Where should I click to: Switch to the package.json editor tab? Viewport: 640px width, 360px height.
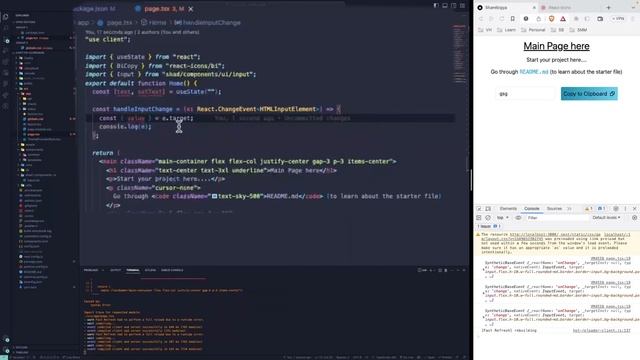pos(95,9)
